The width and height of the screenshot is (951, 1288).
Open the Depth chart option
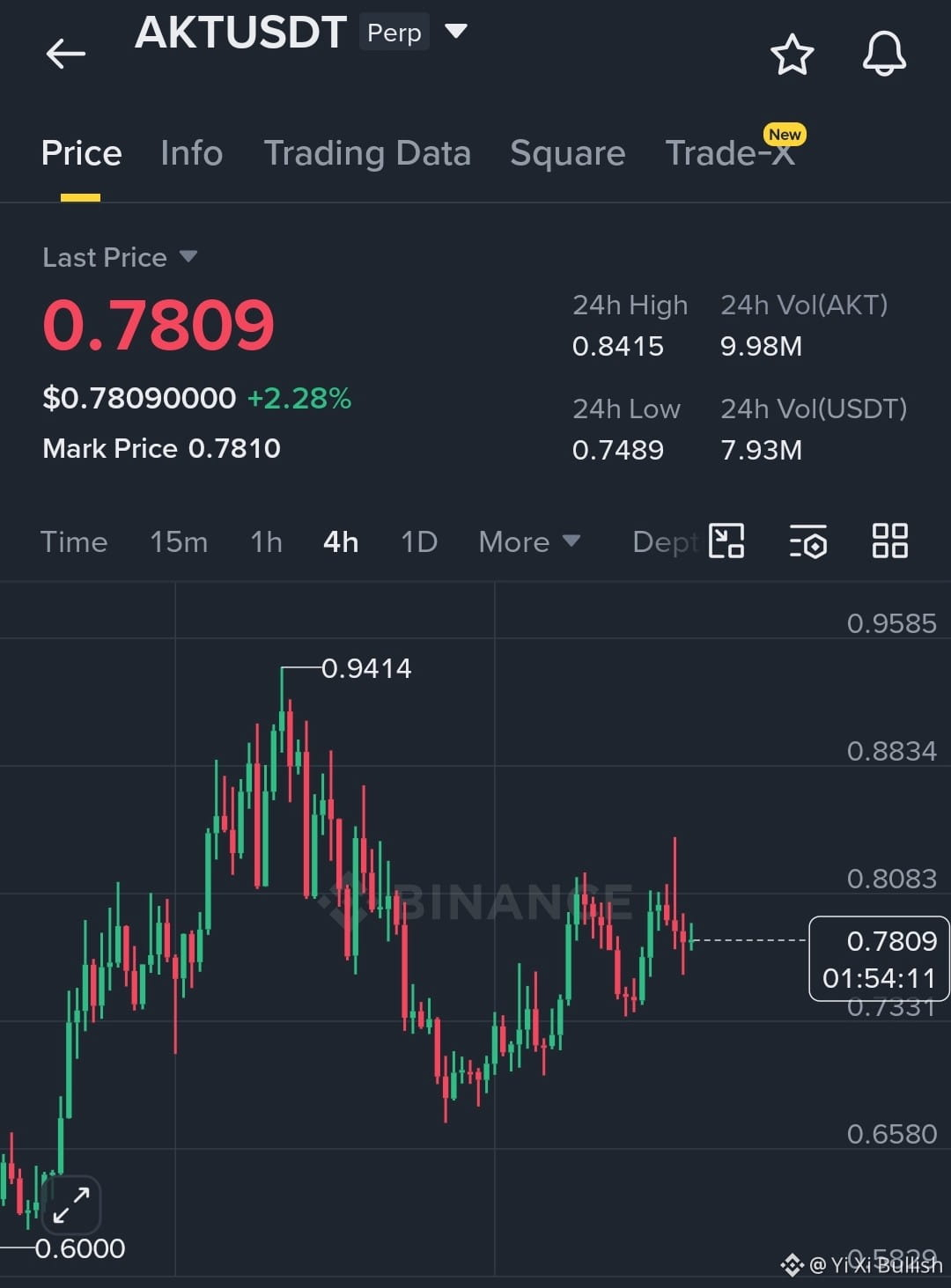coord(667,541)
